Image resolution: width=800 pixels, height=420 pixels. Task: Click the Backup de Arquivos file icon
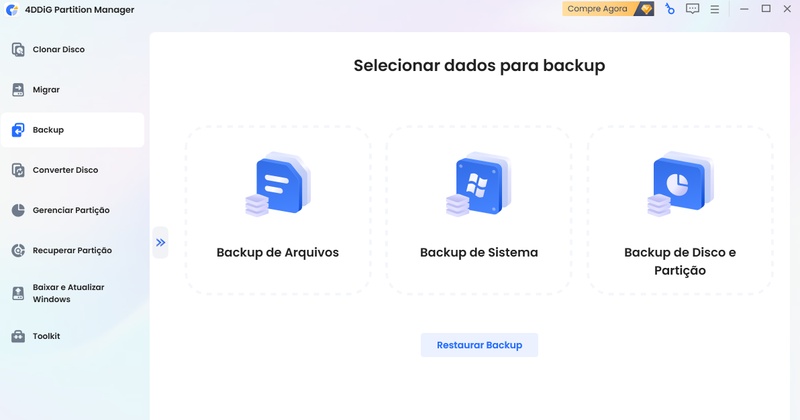point(278,184)
